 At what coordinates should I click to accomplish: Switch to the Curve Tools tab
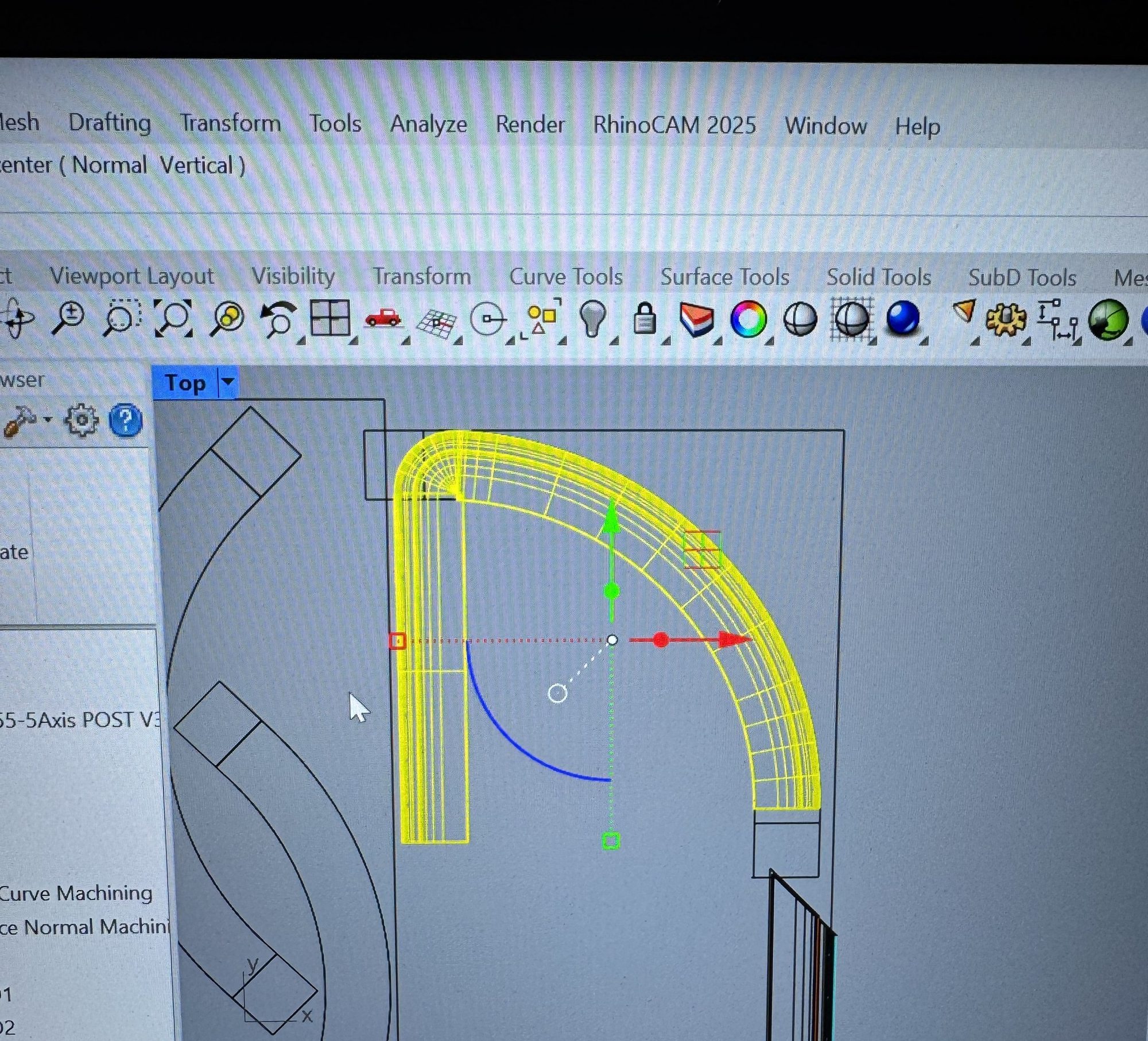pos(566,277)
